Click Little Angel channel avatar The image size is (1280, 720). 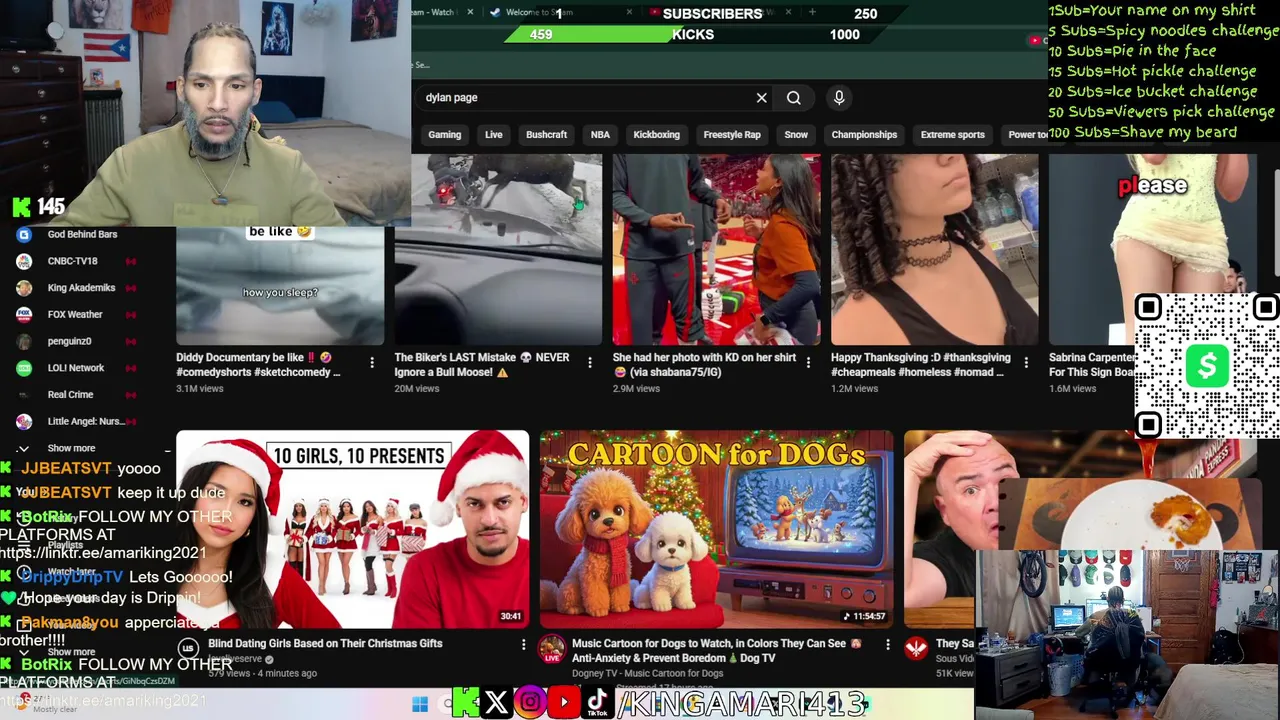24,421
